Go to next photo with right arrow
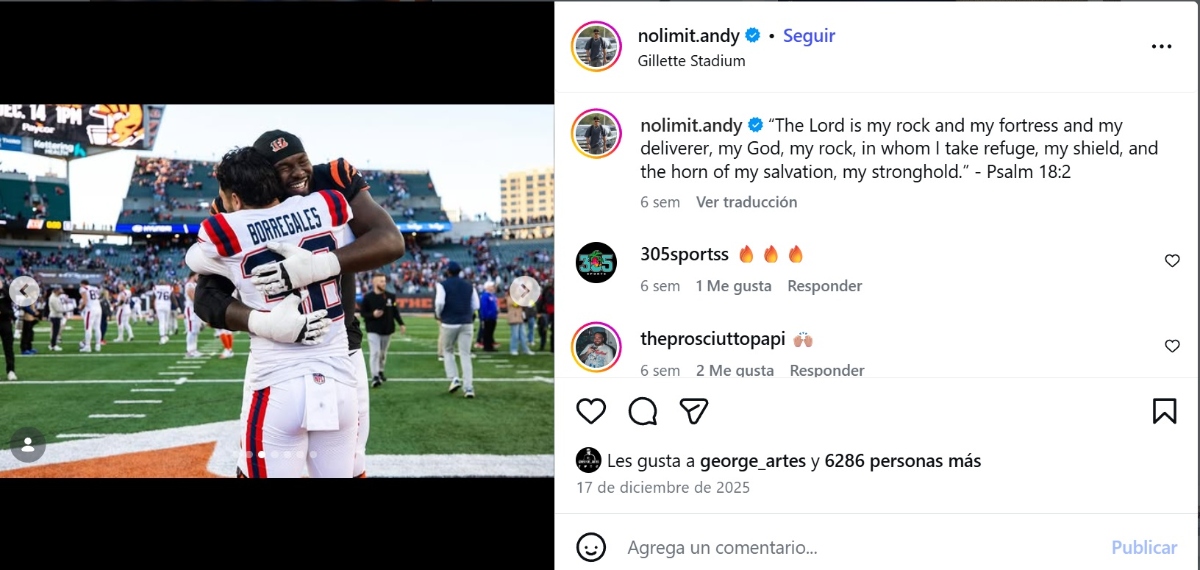Screen dimensions: 1200x570 [524, 291]
